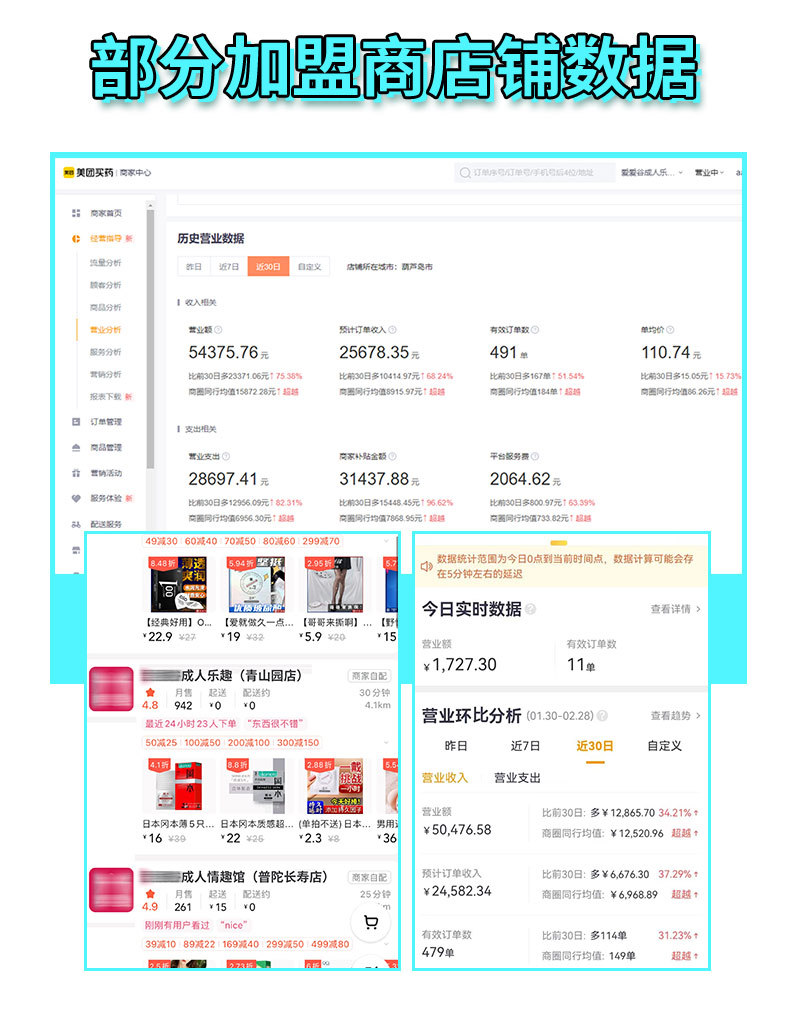This screenshot has width=790, height=1032.
Task: Open the 营业中 status dropdown
Action: pyautogui.click(x=709, y=172)
